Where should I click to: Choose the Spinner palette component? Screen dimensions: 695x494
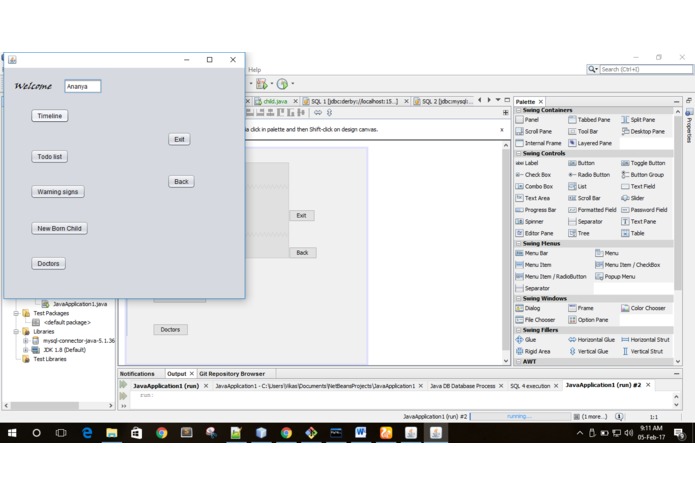click(x=529, y=221)
